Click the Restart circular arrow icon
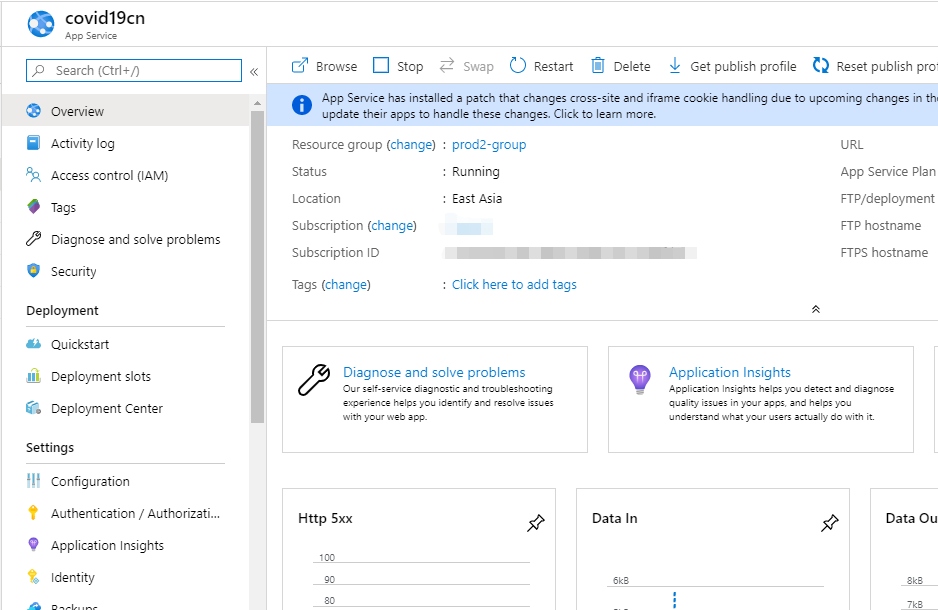The image size is (938, 610). point(517,65)
